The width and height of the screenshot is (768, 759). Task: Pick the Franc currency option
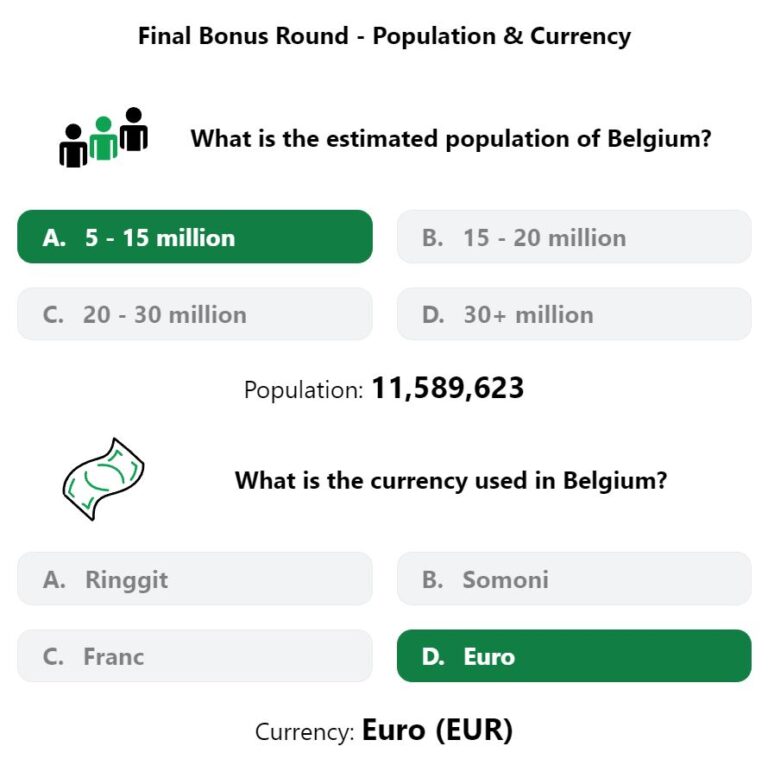195,656
